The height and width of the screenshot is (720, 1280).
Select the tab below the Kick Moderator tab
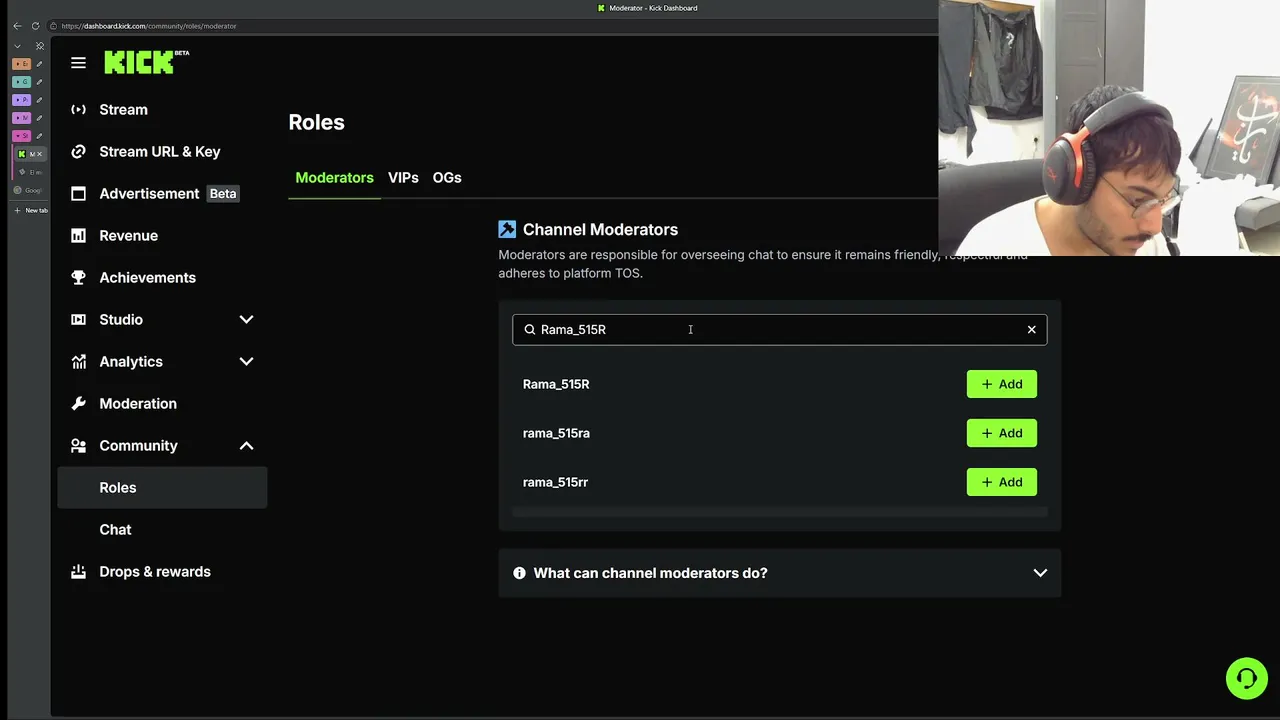coord(32,172)
